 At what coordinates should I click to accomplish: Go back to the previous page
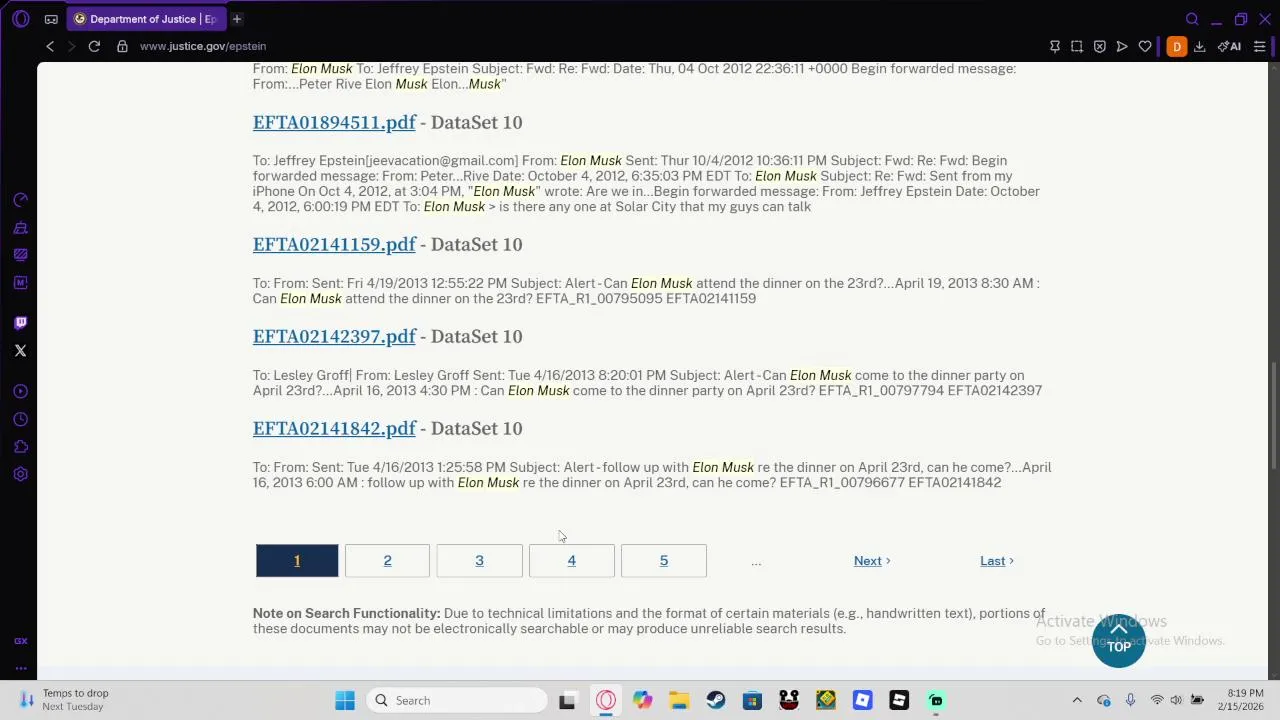pyautogui.click(x=50, y=46)
